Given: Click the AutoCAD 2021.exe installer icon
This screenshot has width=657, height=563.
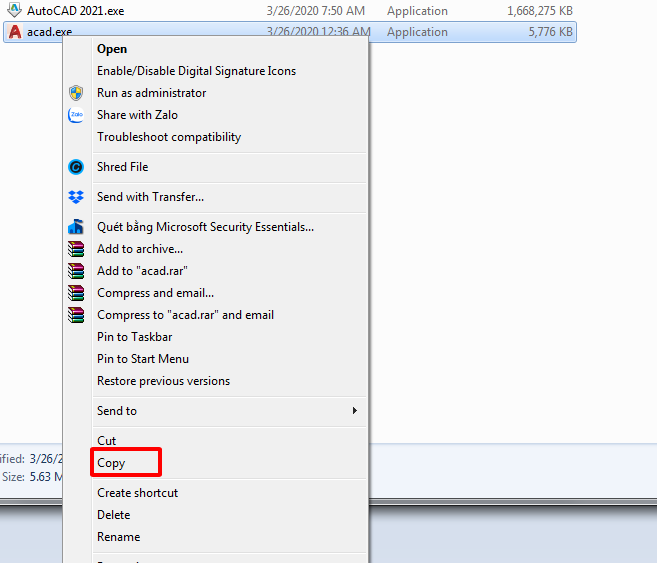Looking at the screenshot, I should (15, 10).
